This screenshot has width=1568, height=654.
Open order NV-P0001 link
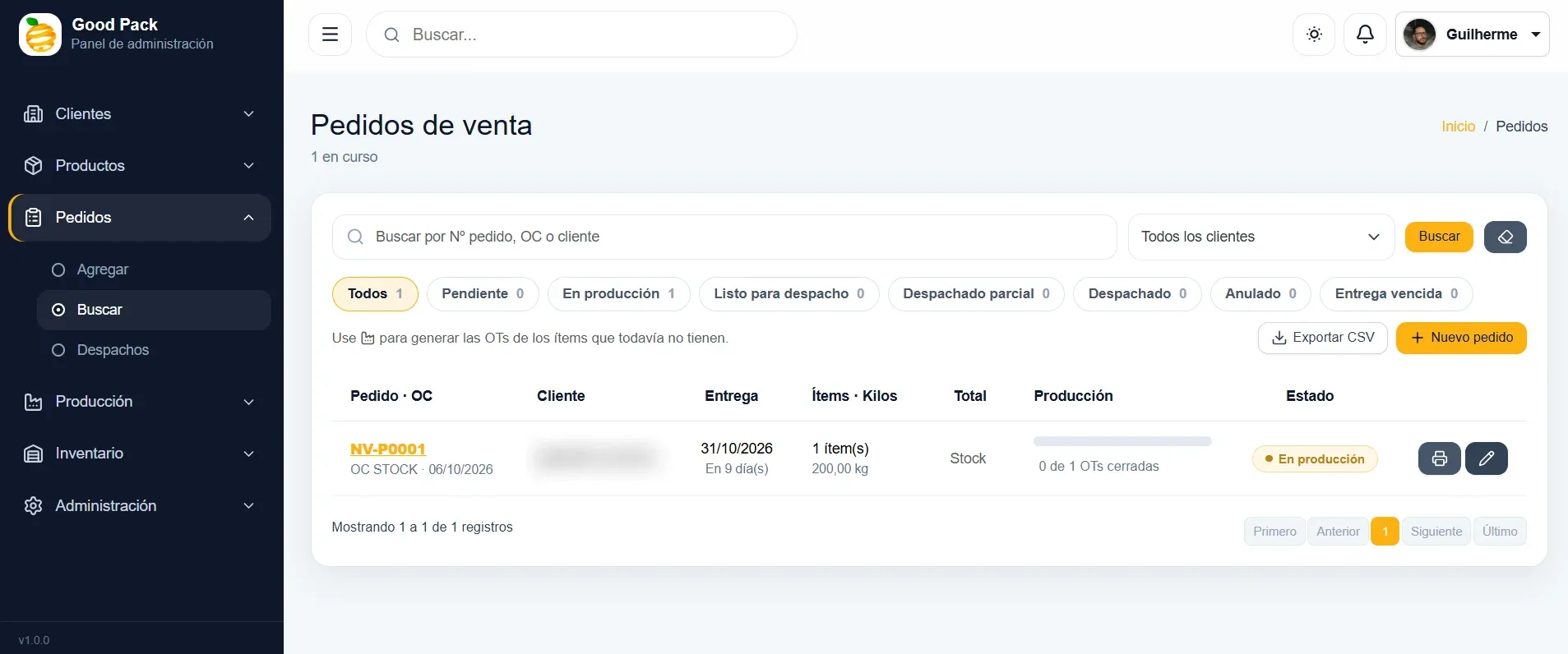point(388,449)
